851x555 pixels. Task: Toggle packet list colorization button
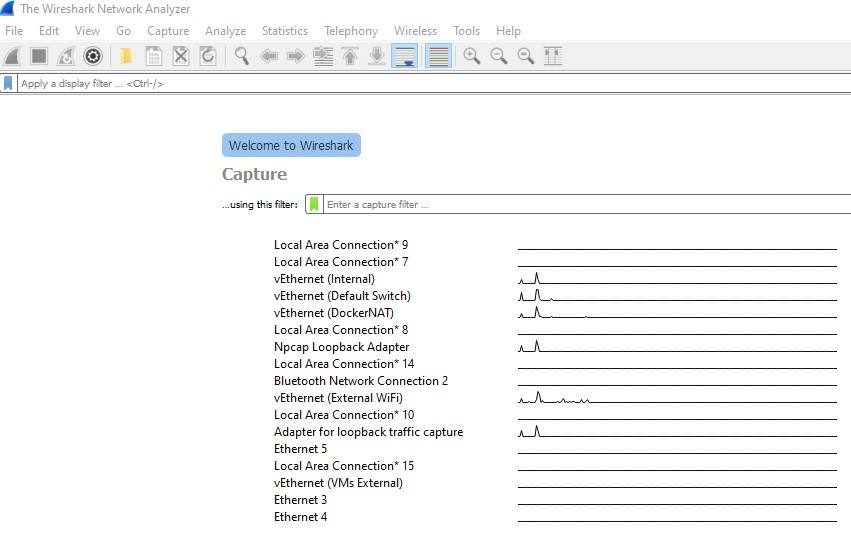coord(437,56)
